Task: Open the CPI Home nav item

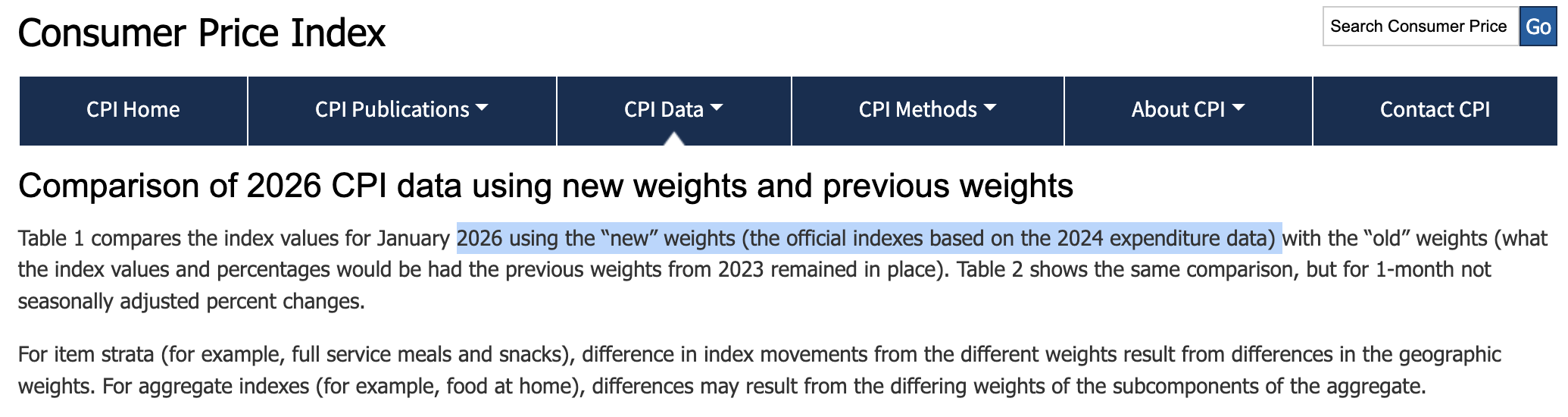Action: click(133, 110)
